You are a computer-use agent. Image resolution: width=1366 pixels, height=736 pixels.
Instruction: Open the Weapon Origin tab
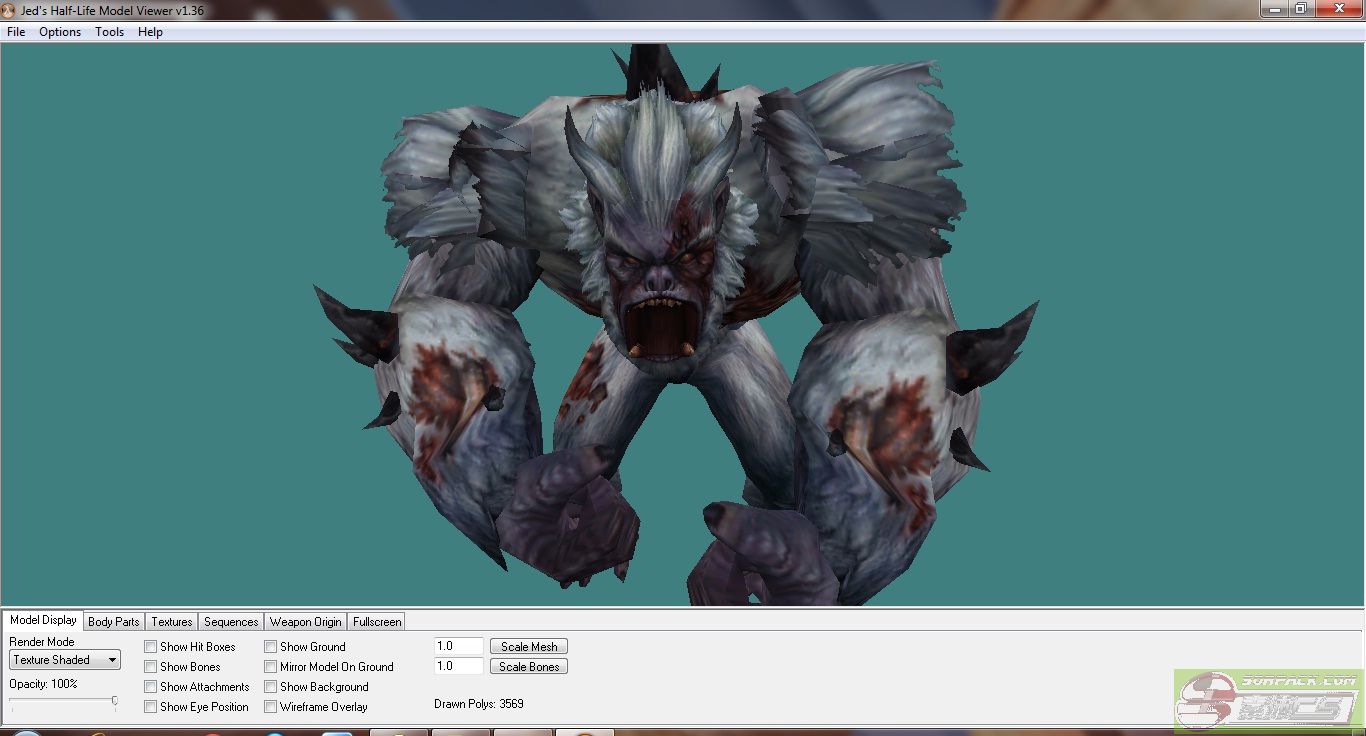pos(306,622)
